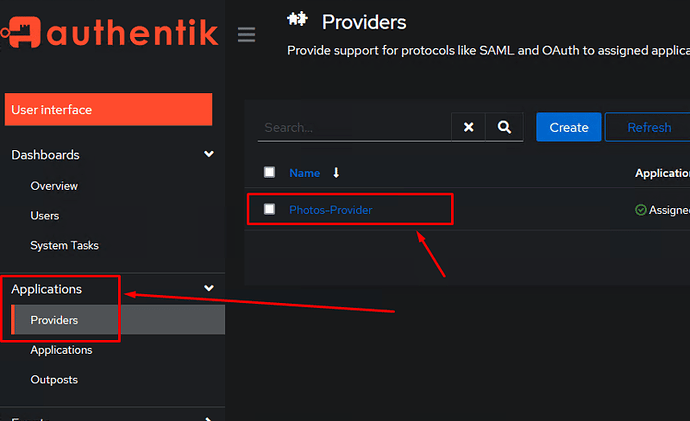
Task: Open Outposts in the sidebar
Action: tap(54, 380)
